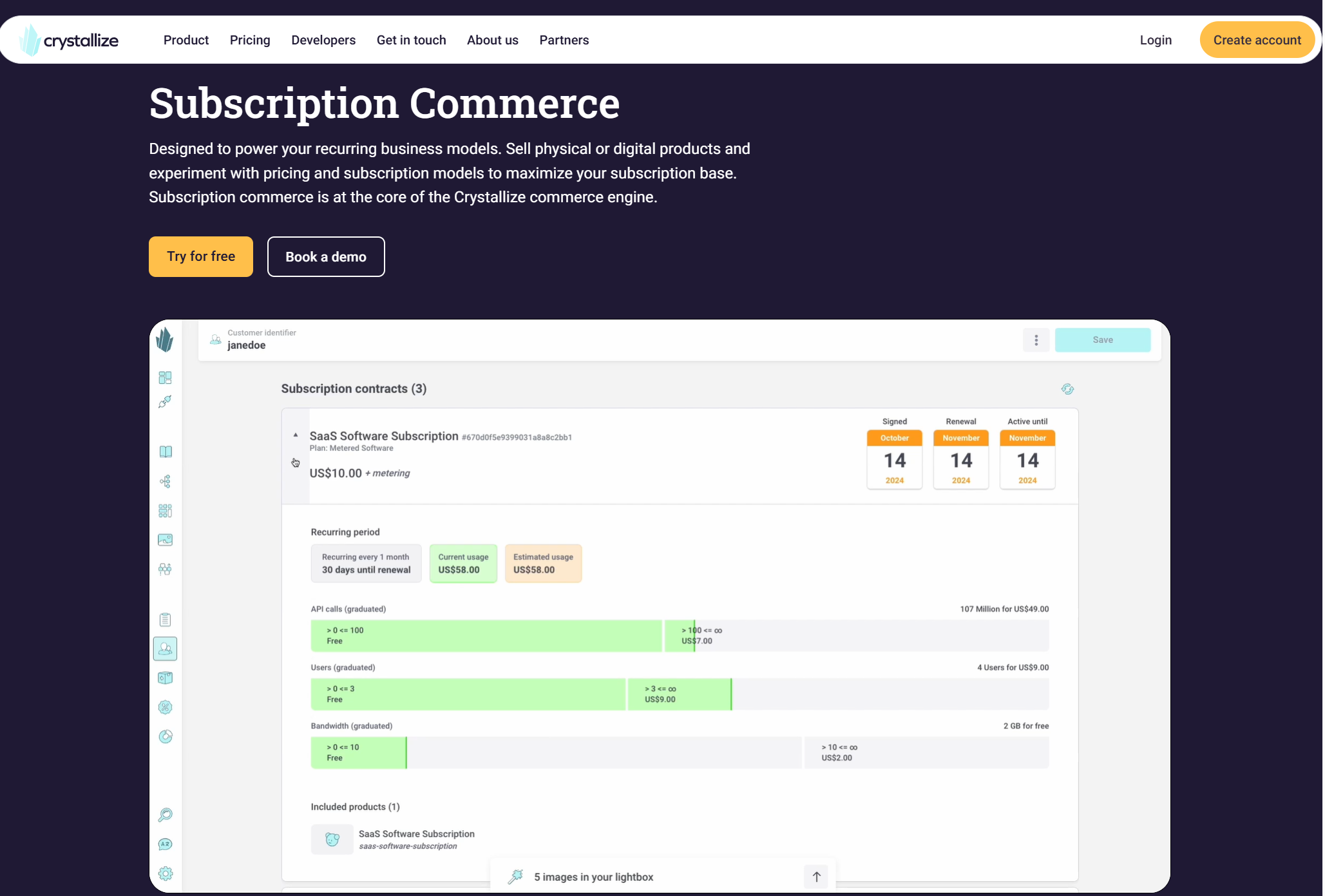Click the customers icon in sidebar
Screen dimensions: 1325x896
[166, 649]
